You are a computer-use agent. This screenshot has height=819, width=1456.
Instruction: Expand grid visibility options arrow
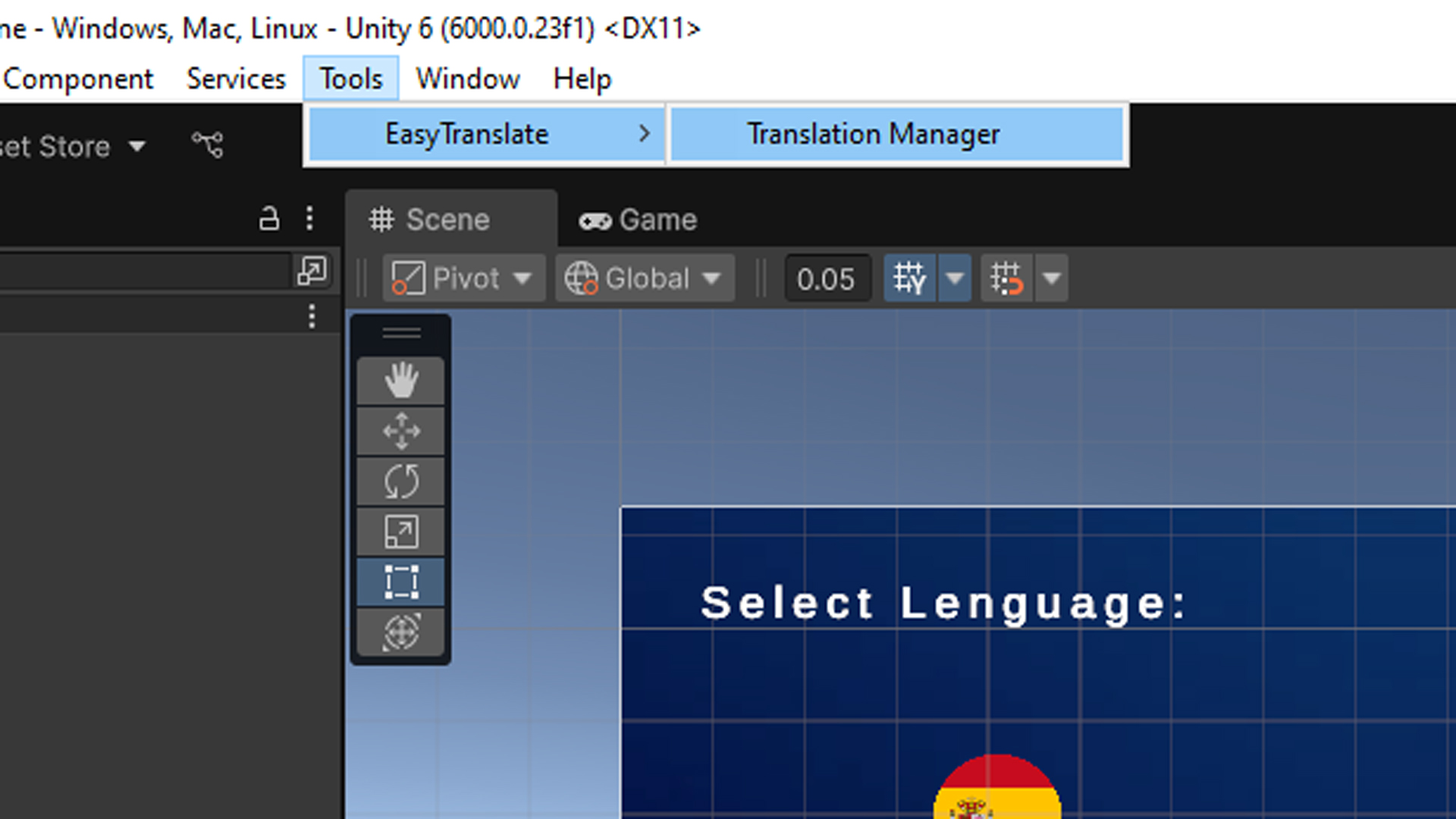[955, 278]
